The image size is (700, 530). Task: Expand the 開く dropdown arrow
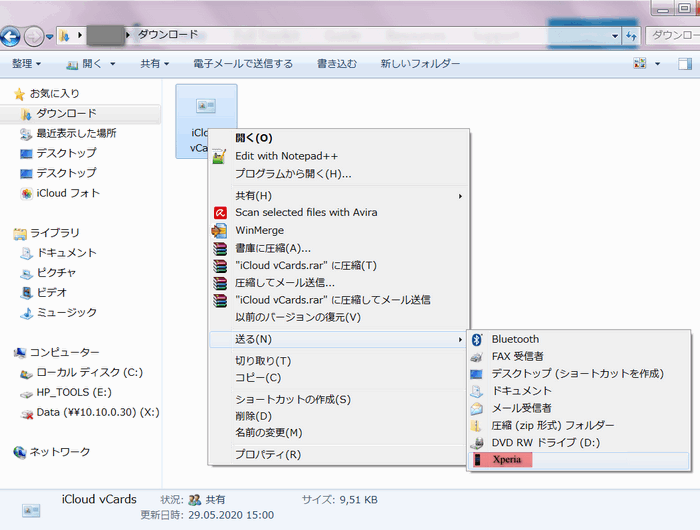pyautogui.click(x=112, y=64)
